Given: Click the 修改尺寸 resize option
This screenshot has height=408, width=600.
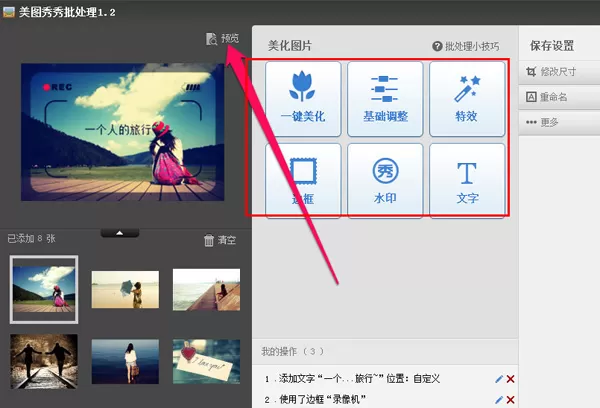Looking at the screenshot, I should click(x=559, y=72).
